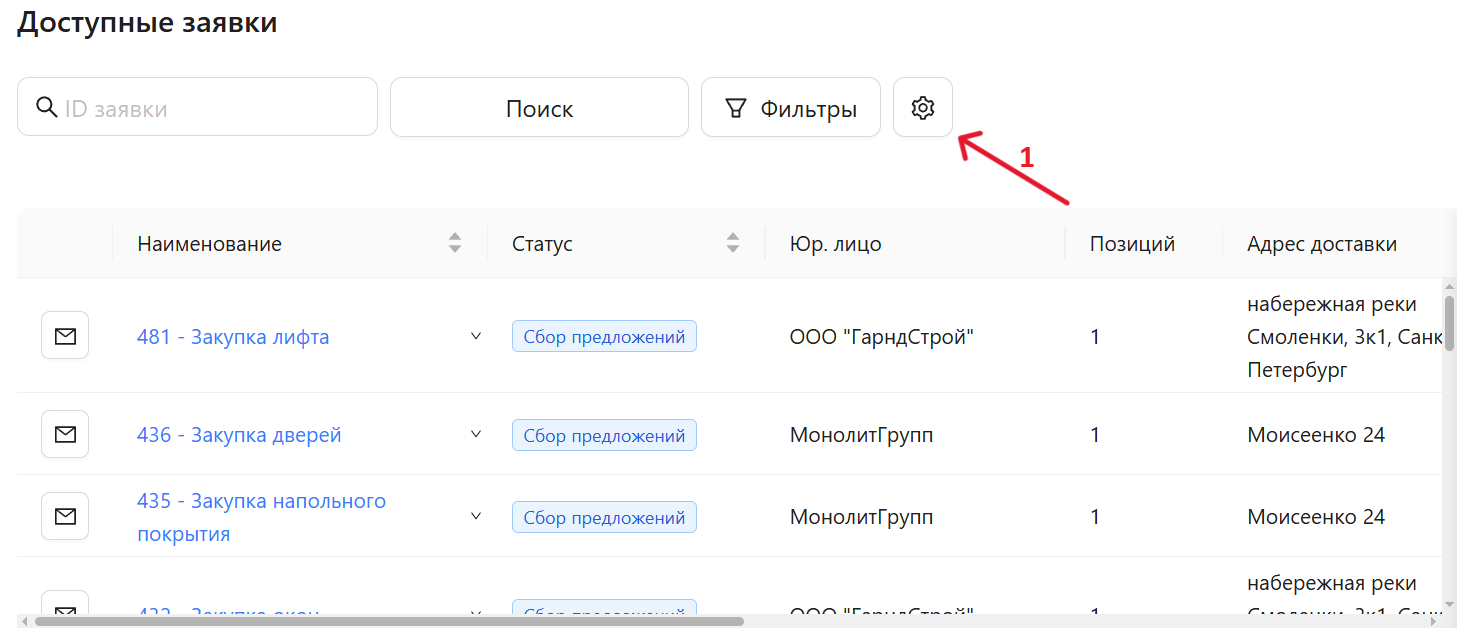The height and width of the screenshot is (641, 1468).
Task: Click Моисеенко 24 address in row 436
Action: point(1316,435)
